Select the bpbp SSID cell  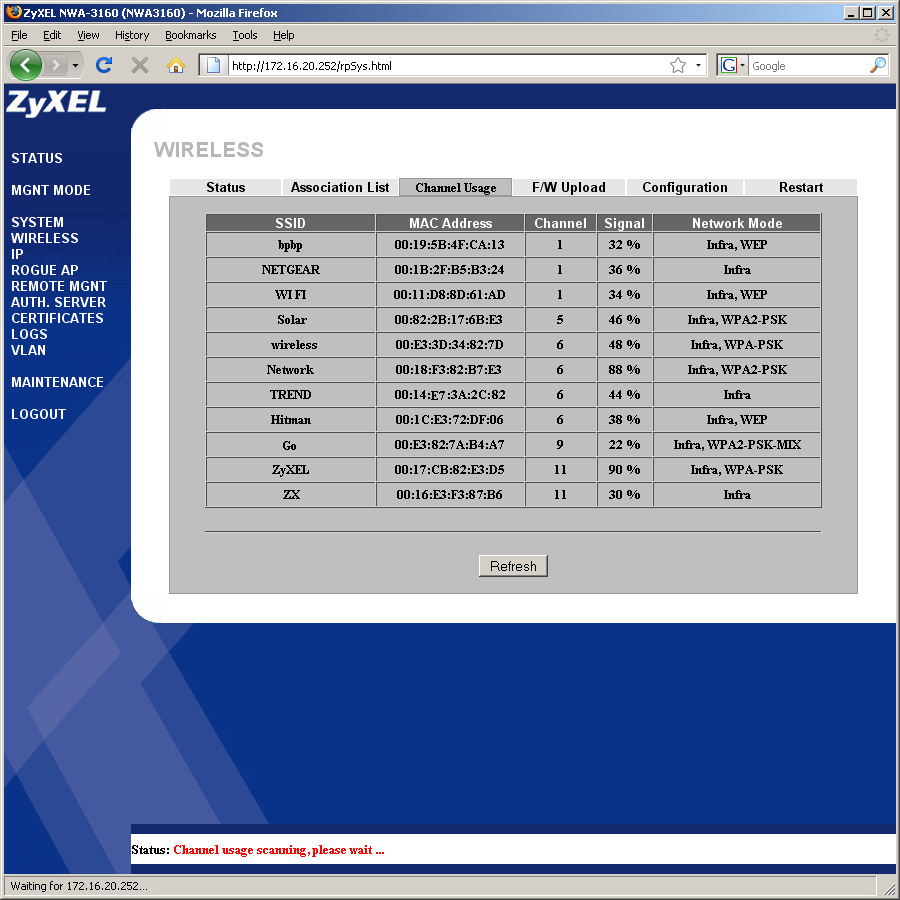coord(290,245)
